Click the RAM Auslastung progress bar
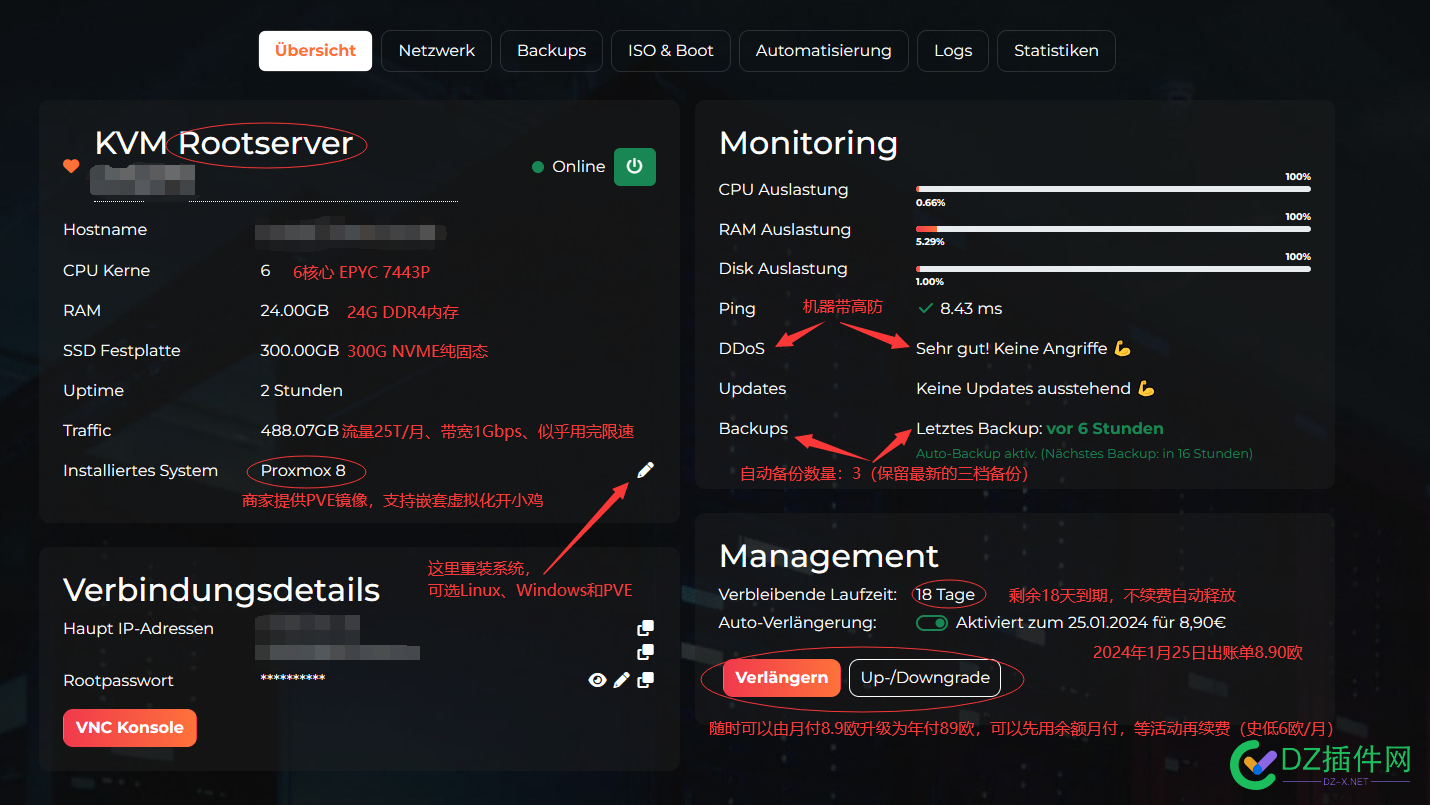The width and height of the screenshot is (1430, 805). coord(1113,229)
